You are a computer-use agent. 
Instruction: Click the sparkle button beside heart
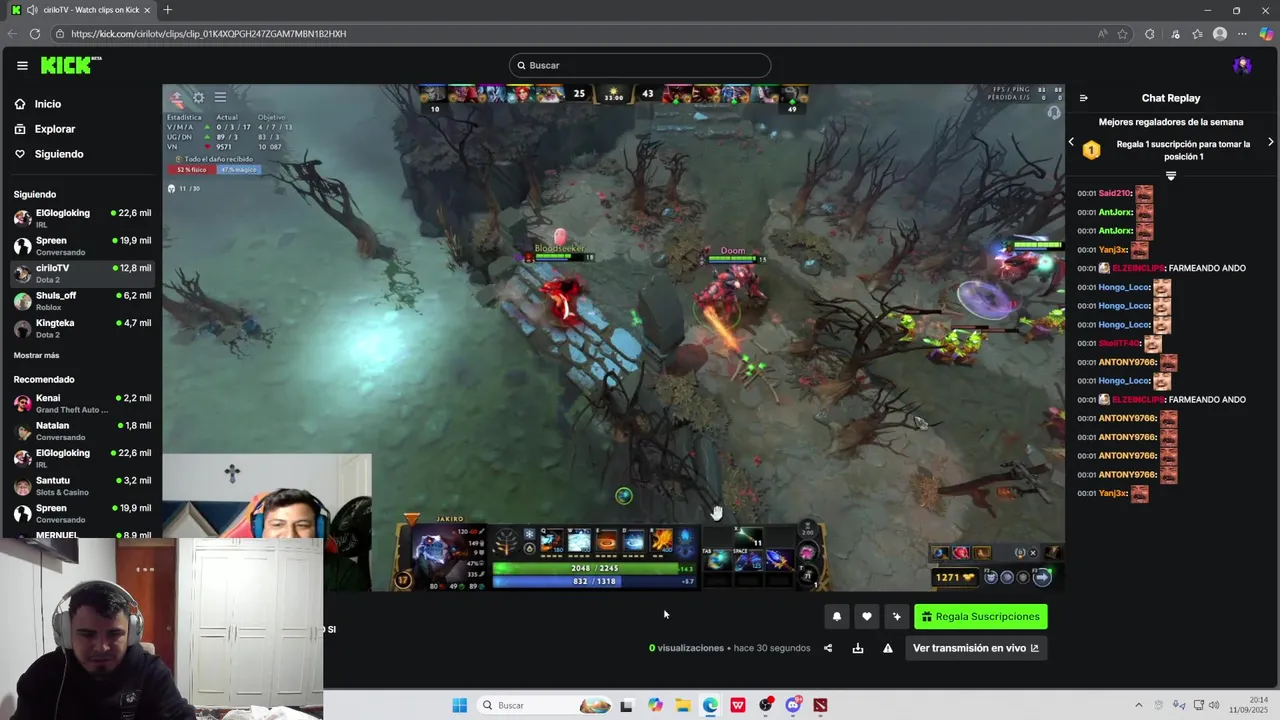tap(896, 617)
